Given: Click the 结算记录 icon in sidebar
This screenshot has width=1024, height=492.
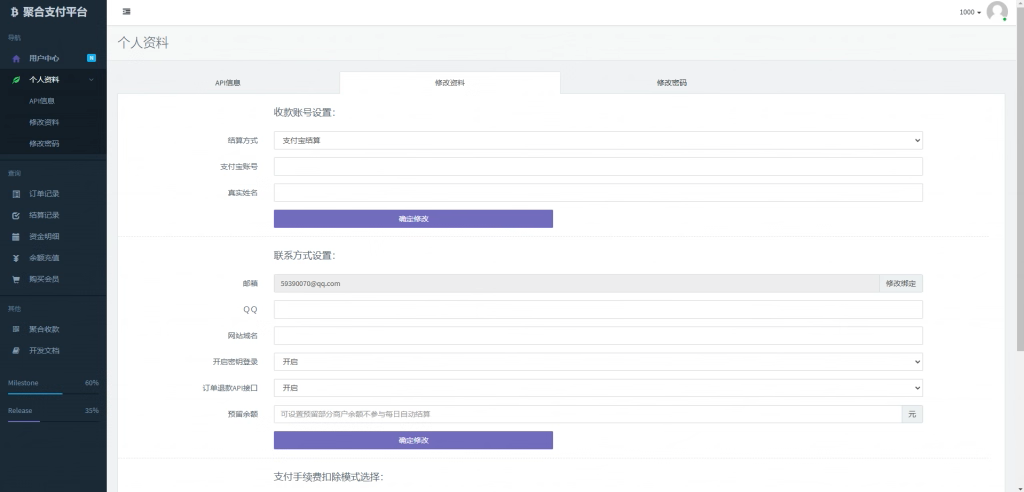Looking at the screenshot, I should (16, 215).
